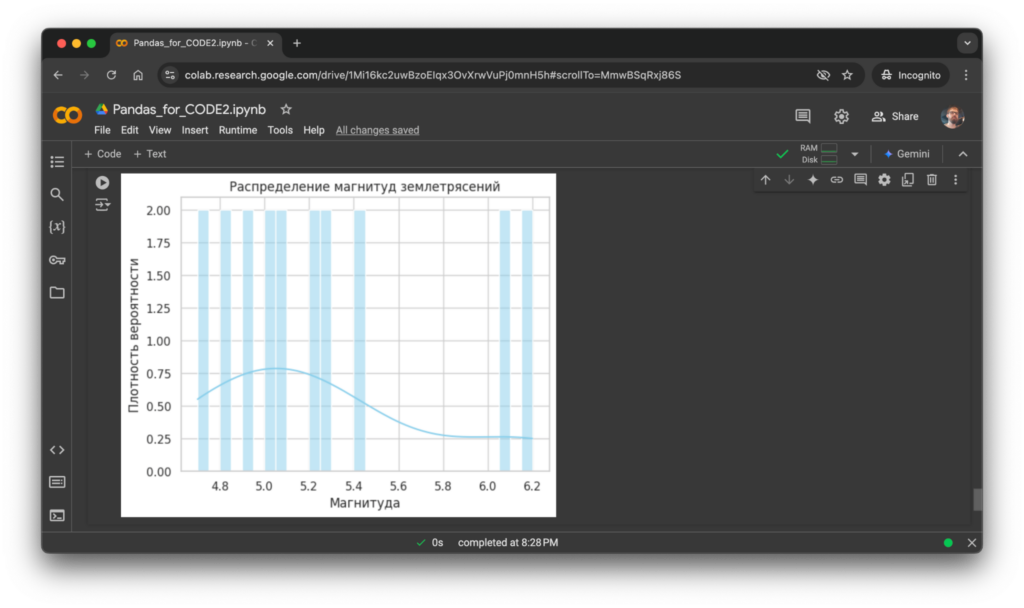Open the RAM and Disk resources dropdown
Image resolution: width=1024 pixels, height=608 pixels.
click(x=854, y=153)
